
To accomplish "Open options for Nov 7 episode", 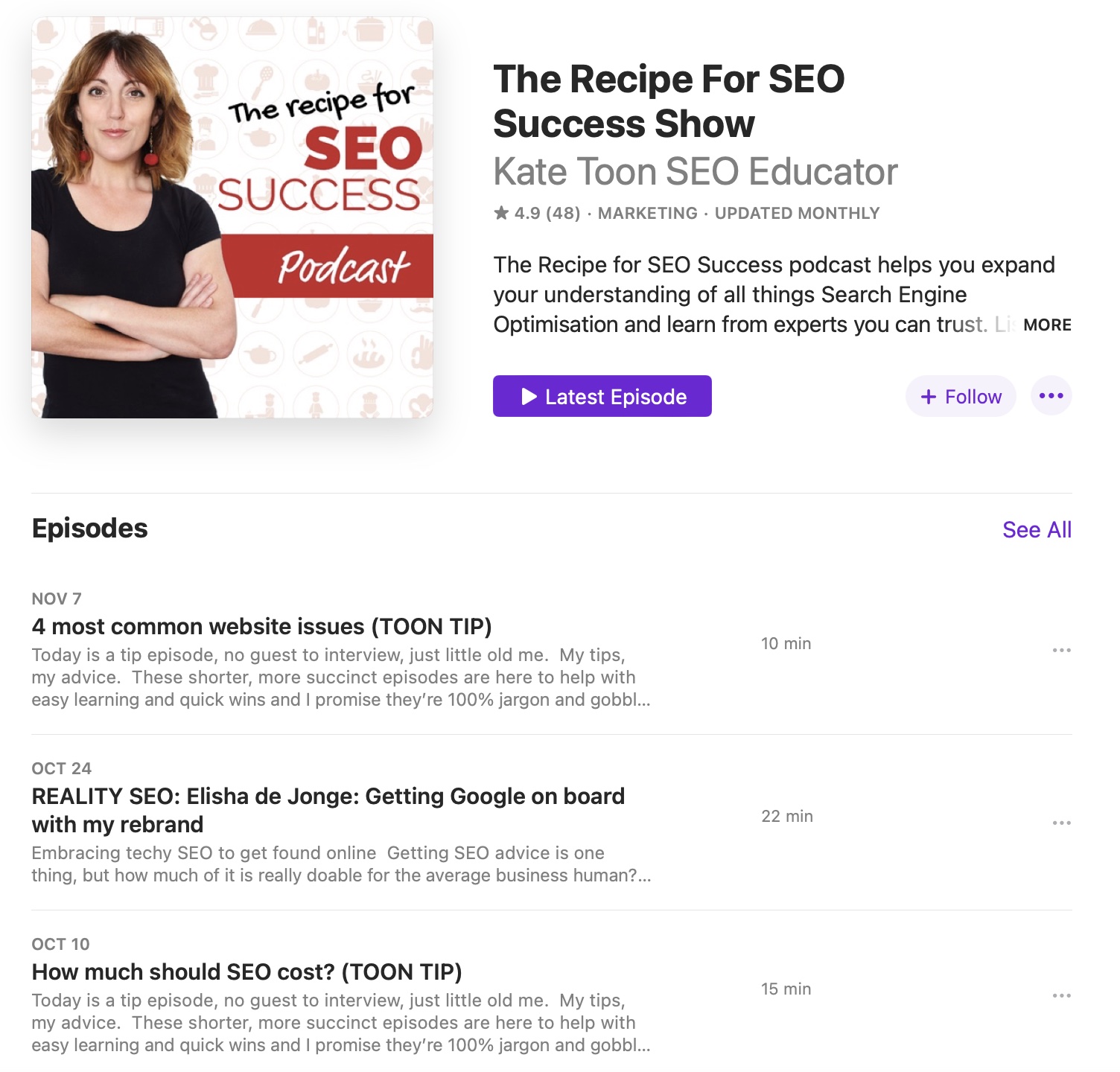I will (1061, 650).
